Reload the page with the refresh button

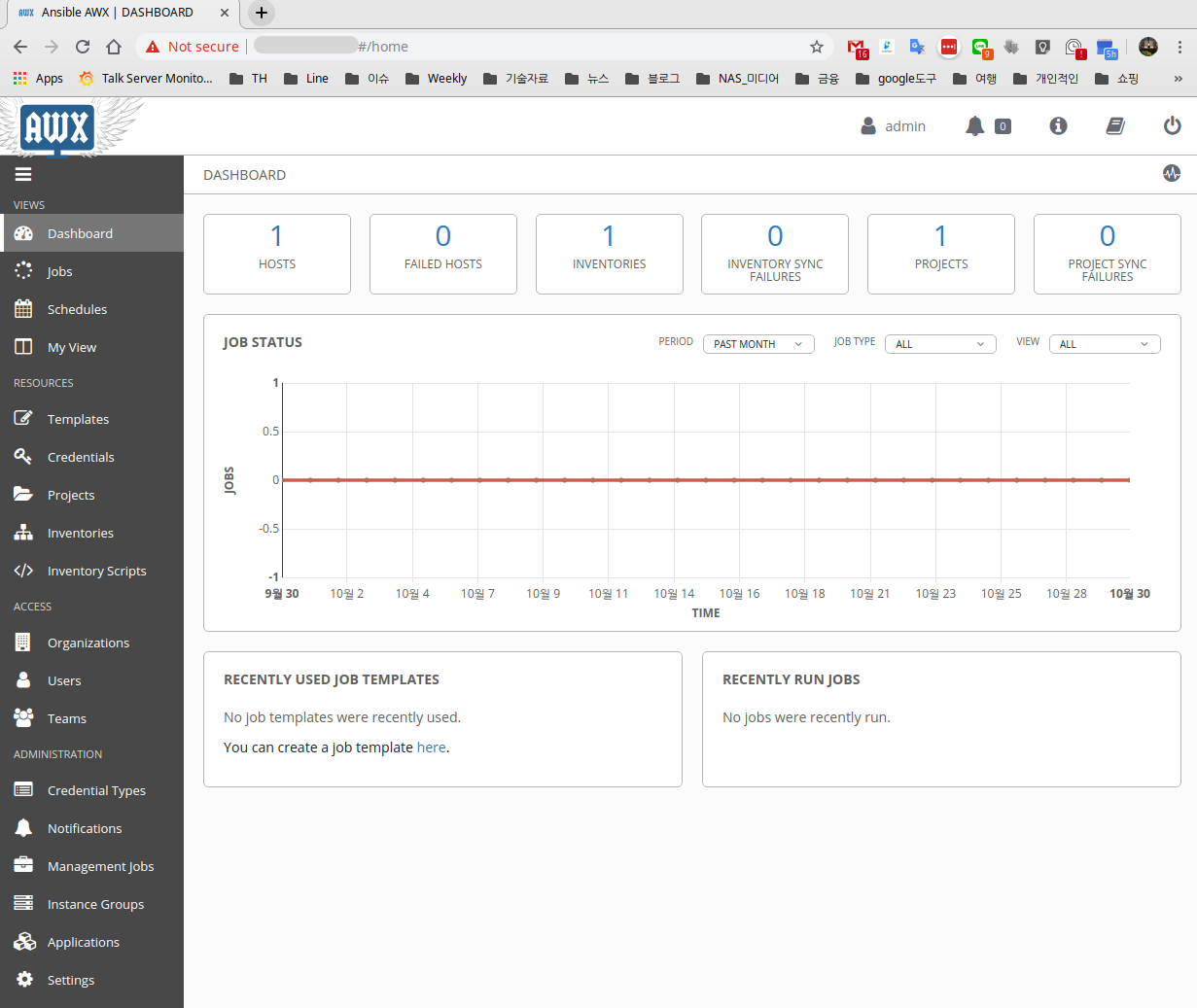(x=83, y=47)
